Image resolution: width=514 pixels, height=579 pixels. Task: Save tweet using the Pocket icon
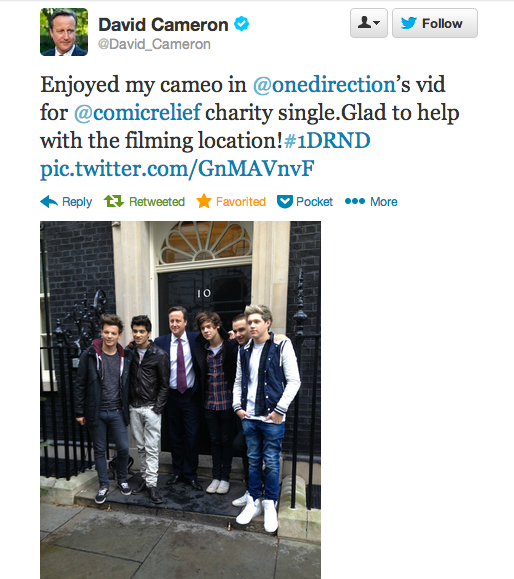point(285,202)
